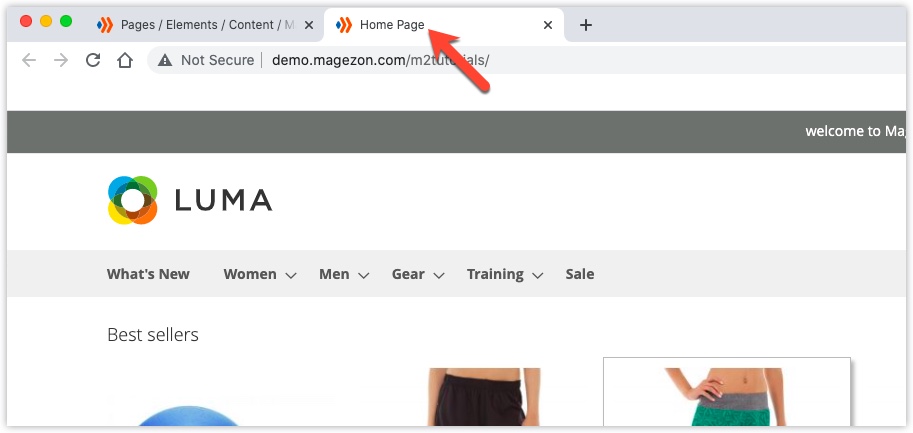Screen dimensions: 913x433
Task: Expand the Training dropdown chevron
Action: 537,275
